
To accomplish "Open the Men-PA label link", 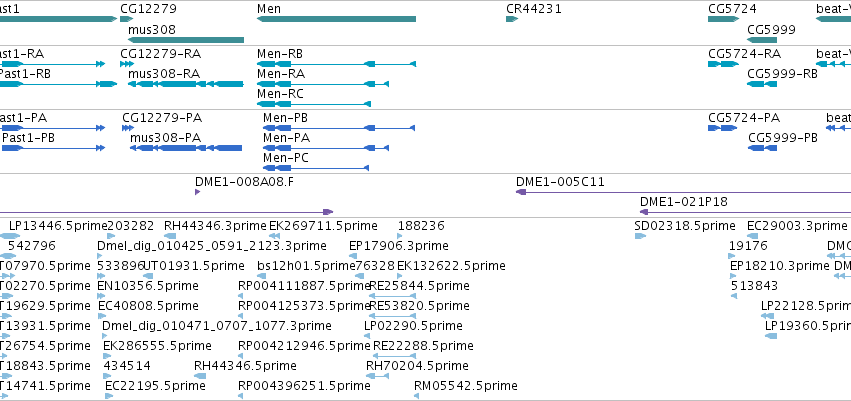I will click(287, 138).
